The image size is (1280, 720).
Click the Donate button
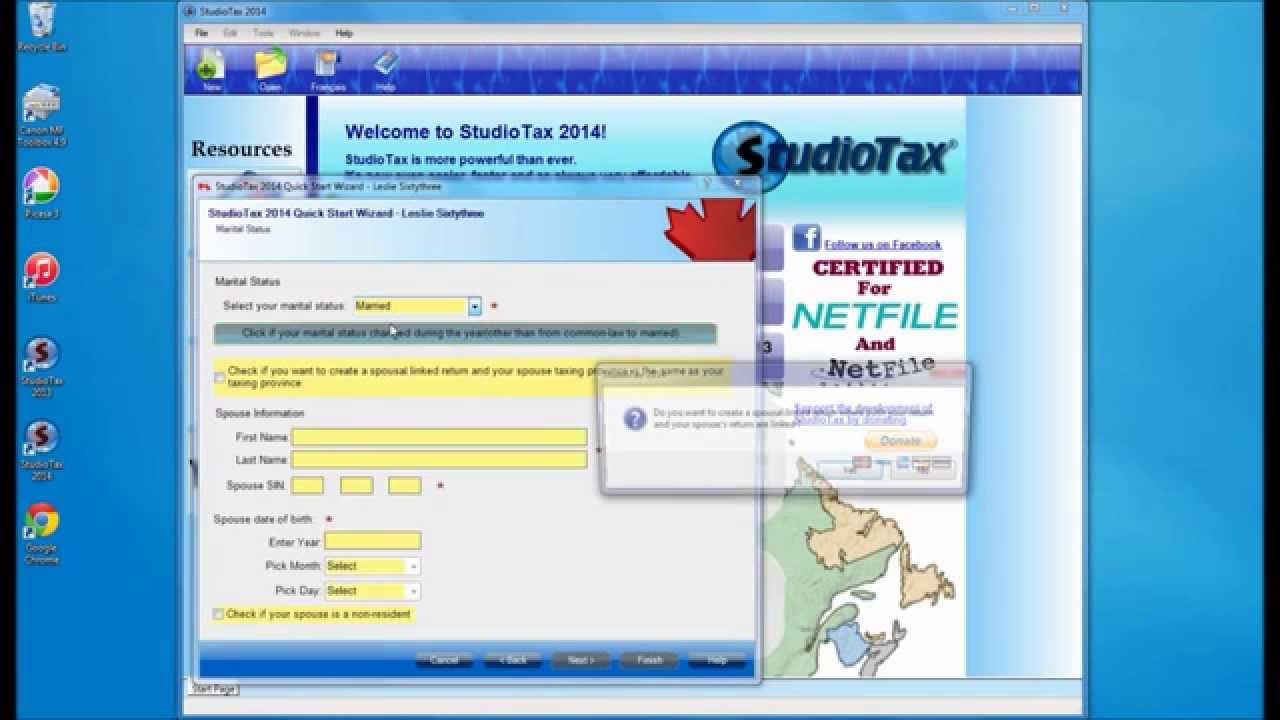900,441
